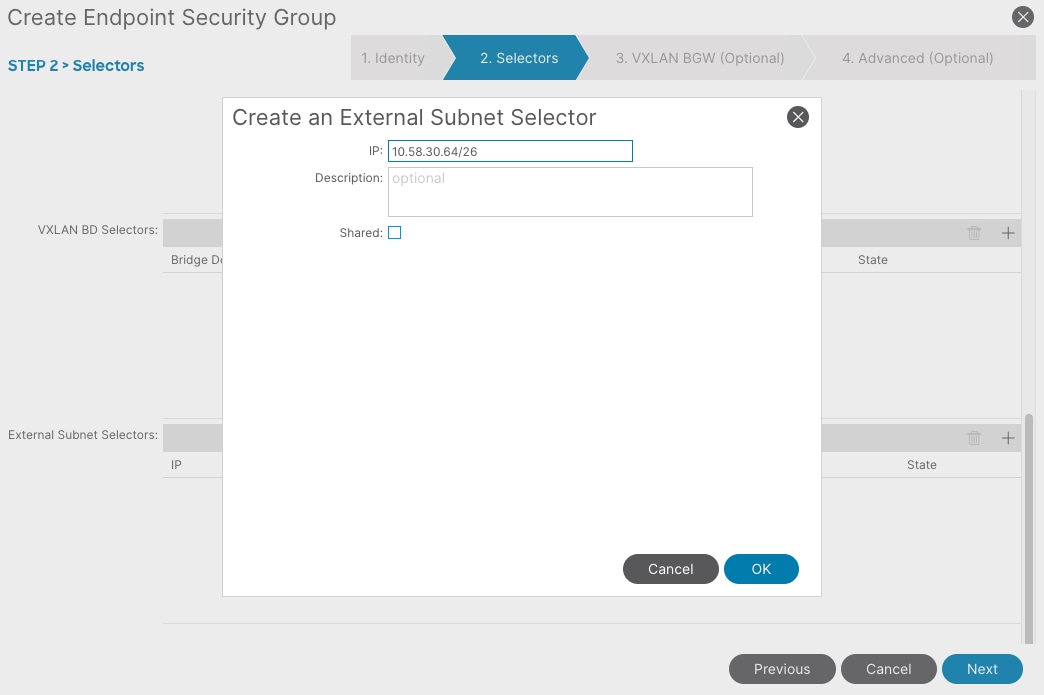Close the External Subnet Selector dialog
Screen dimensions: 1044x695
(x=798, y=117)
